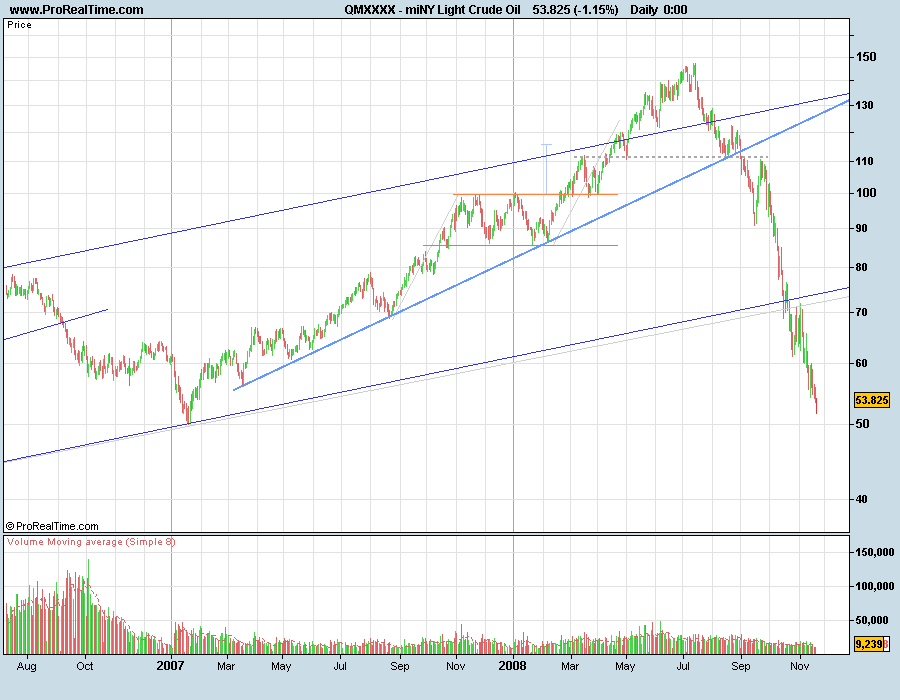Viewport: 900px width, 700px height.
Task: Click the 90 price axis label
Action: click(x=862, y=228)
